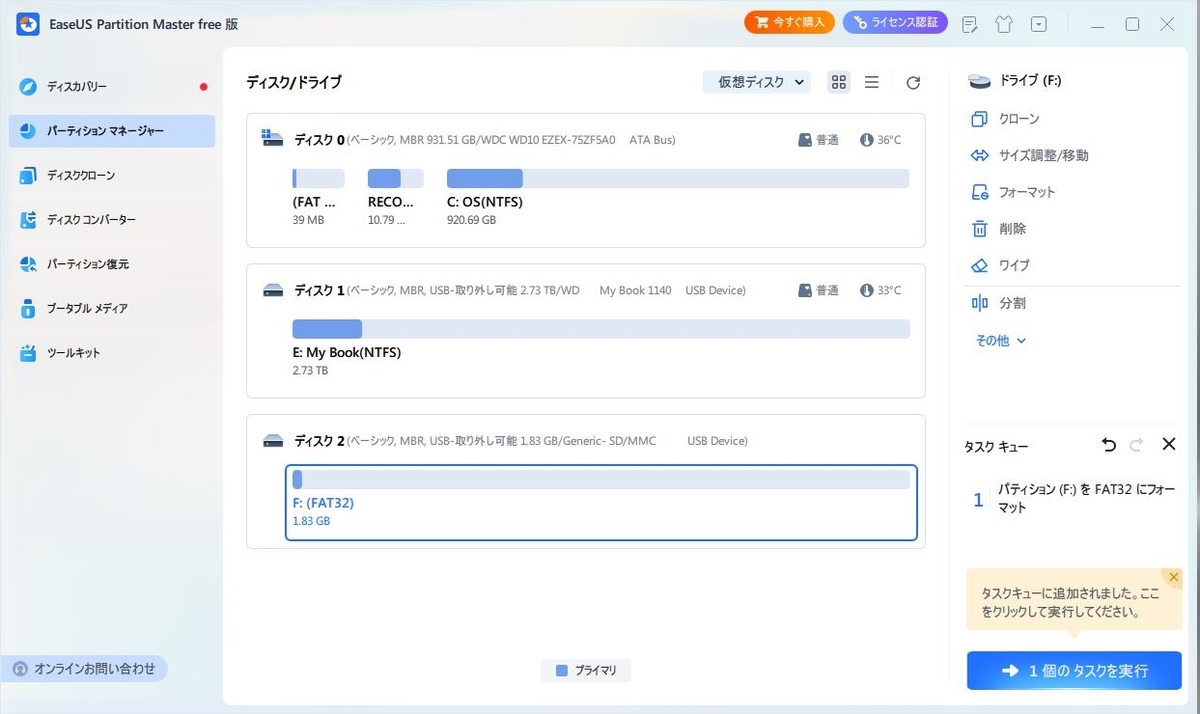Click ディスク 1 temperature 33°C icon

tap(866, 290)
